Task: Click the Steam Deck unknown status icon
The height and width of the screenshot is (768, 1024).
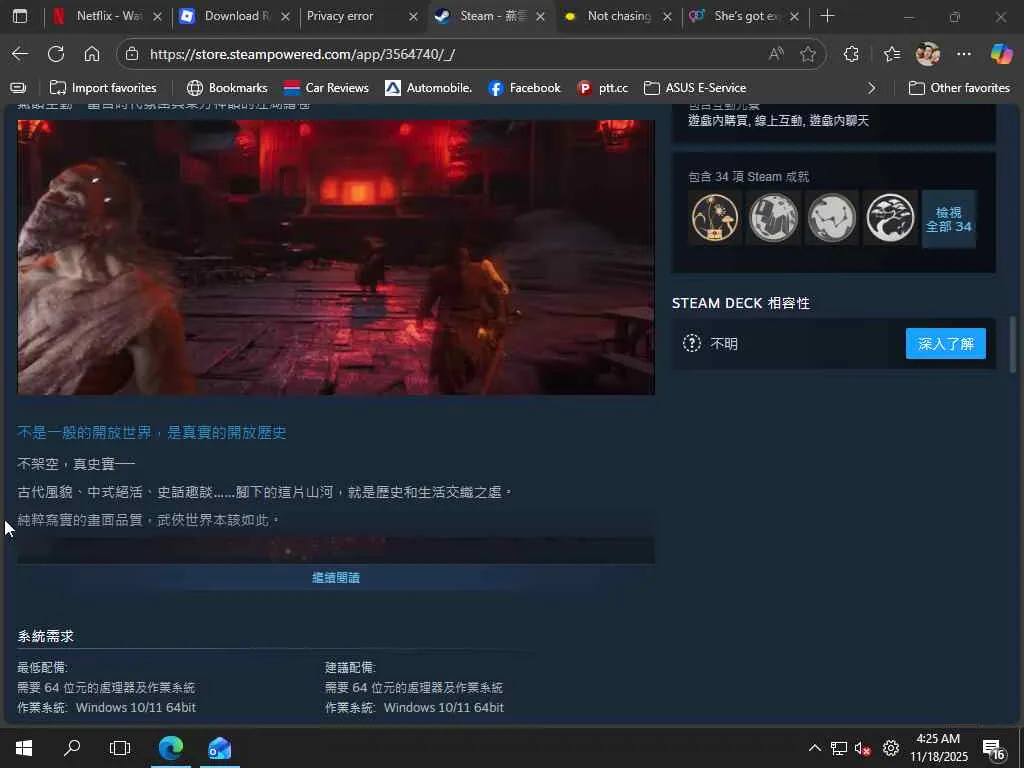Action: tap(692, 344)
